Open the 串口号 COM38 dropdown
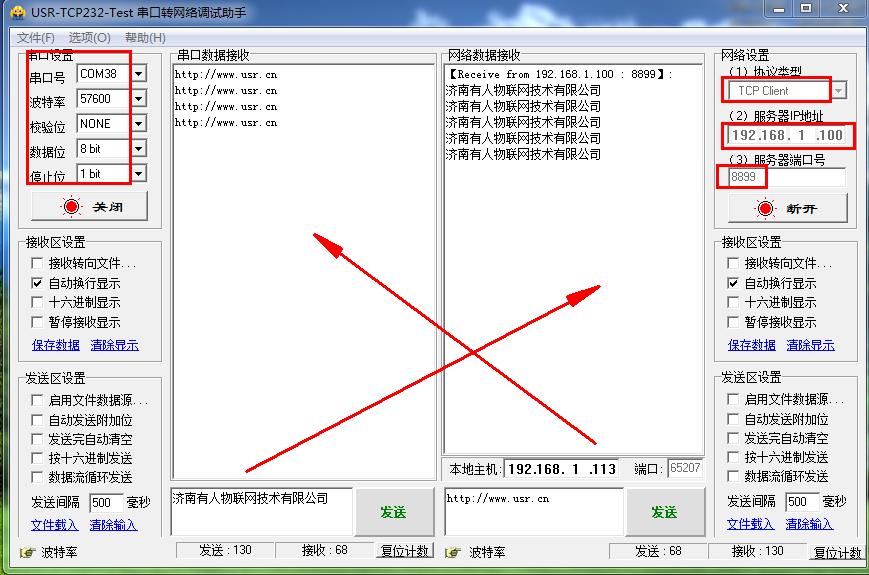The height and width of the screenshot is (575, 869). (x=138, y=74)
